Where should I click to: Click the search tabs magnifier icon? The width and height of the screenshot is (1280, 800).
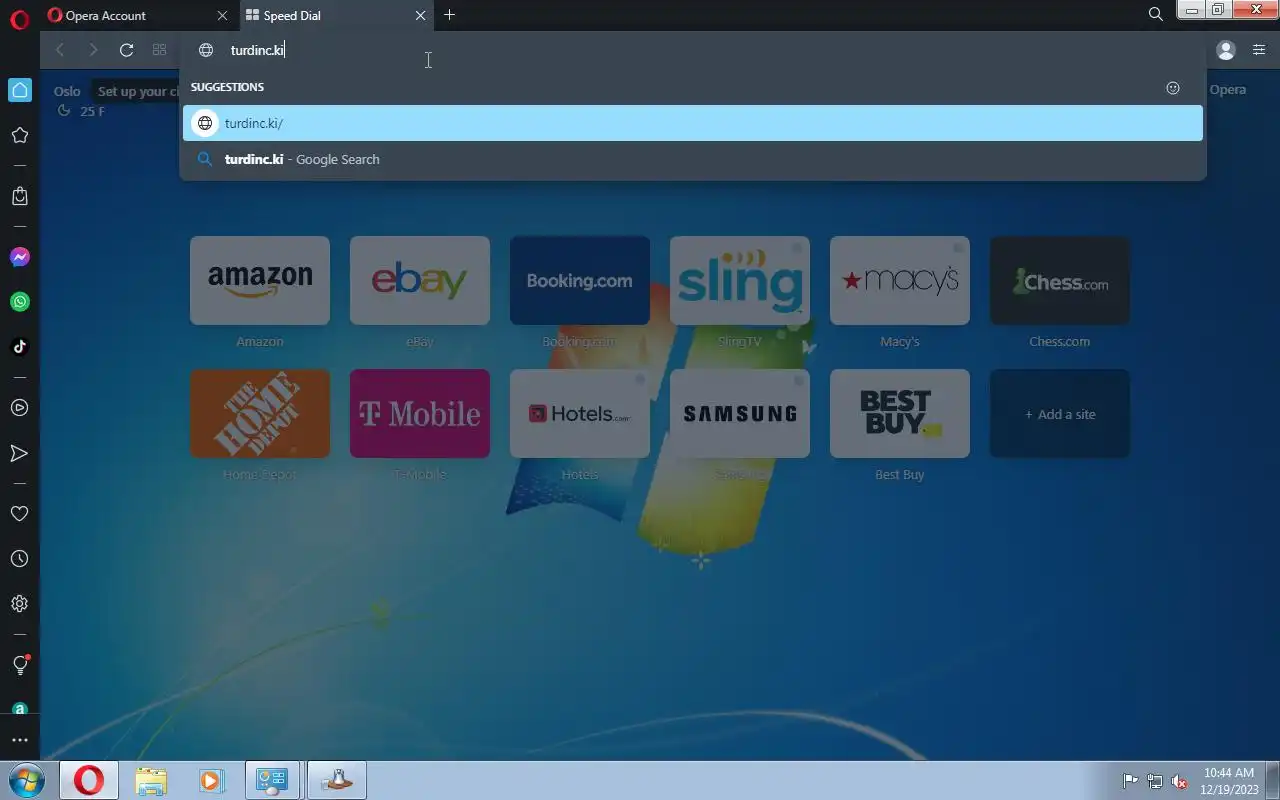pos(1156,15)
